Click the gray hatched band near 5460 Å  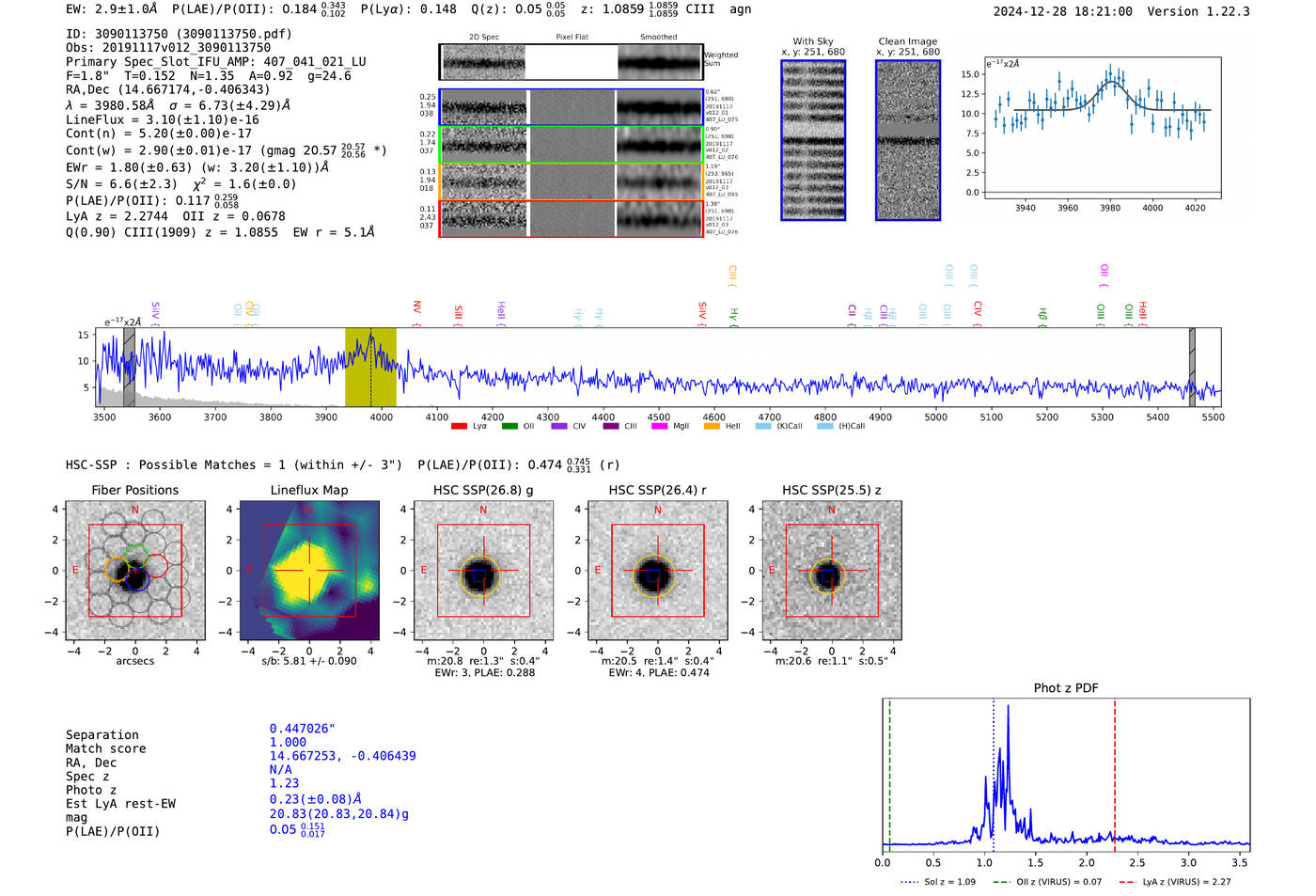[1192, 367]
